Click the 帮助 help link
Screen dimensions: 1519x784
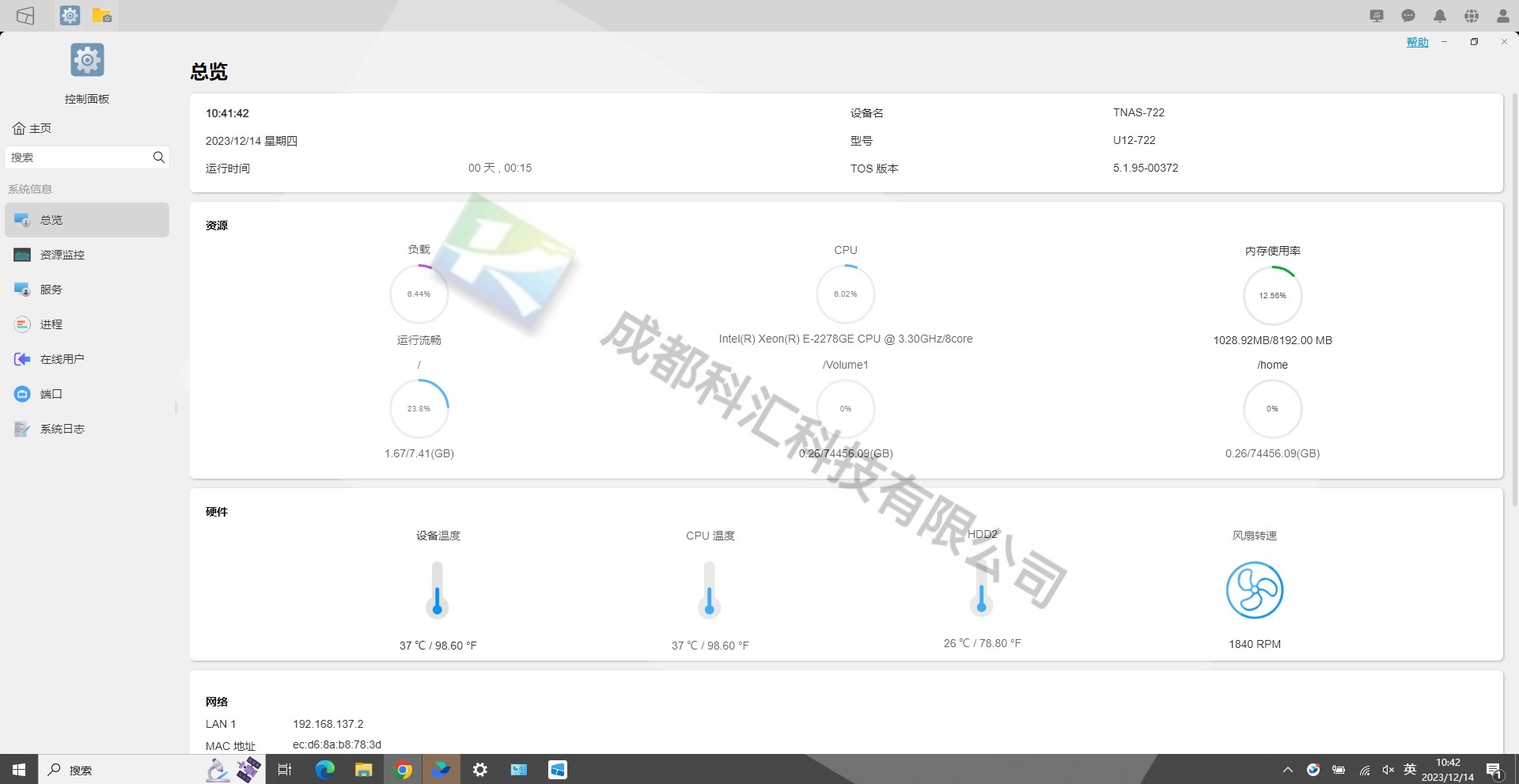click(x=1417, y=42)
